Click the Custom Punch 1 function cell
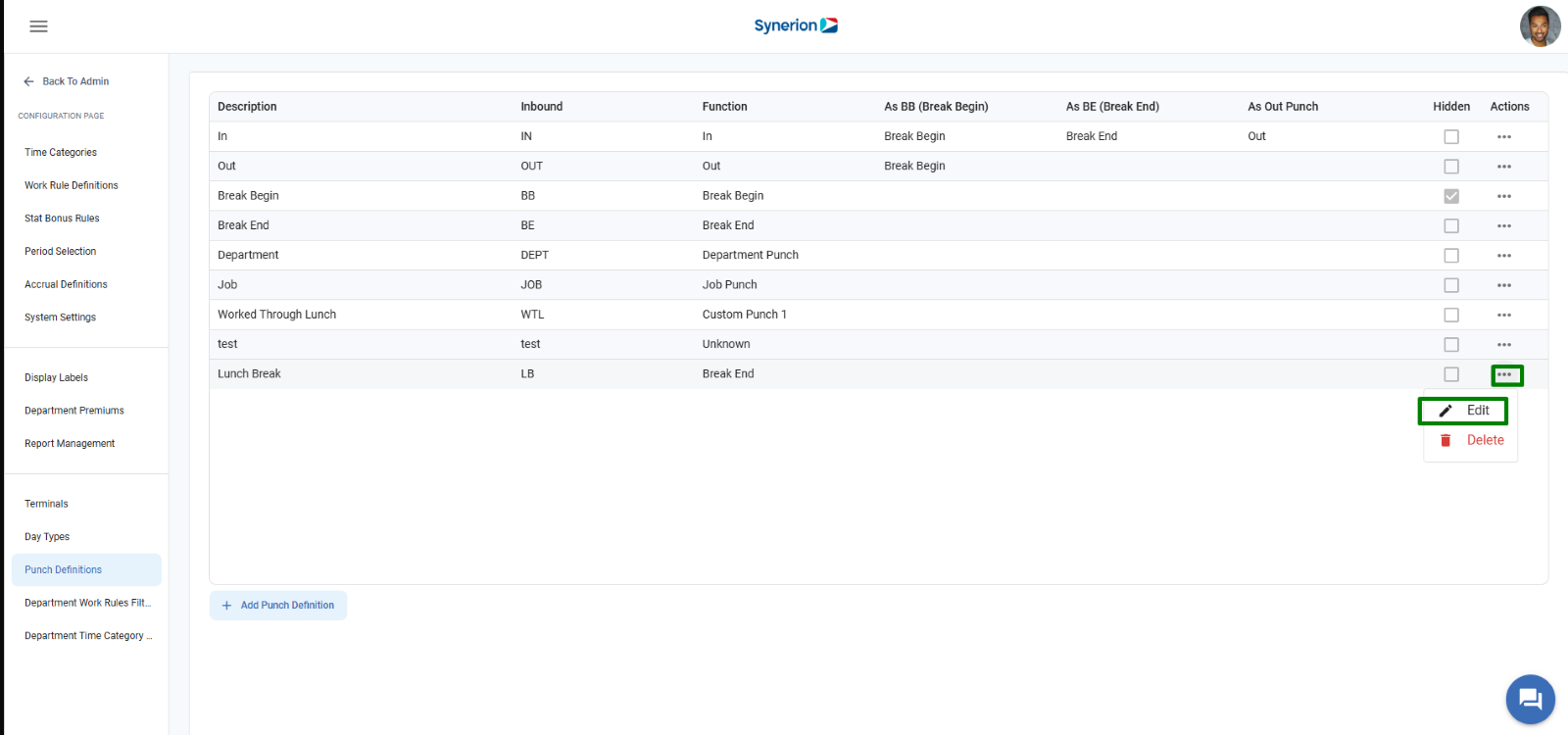The image size is (1568, 735). (x=745, y=315)
